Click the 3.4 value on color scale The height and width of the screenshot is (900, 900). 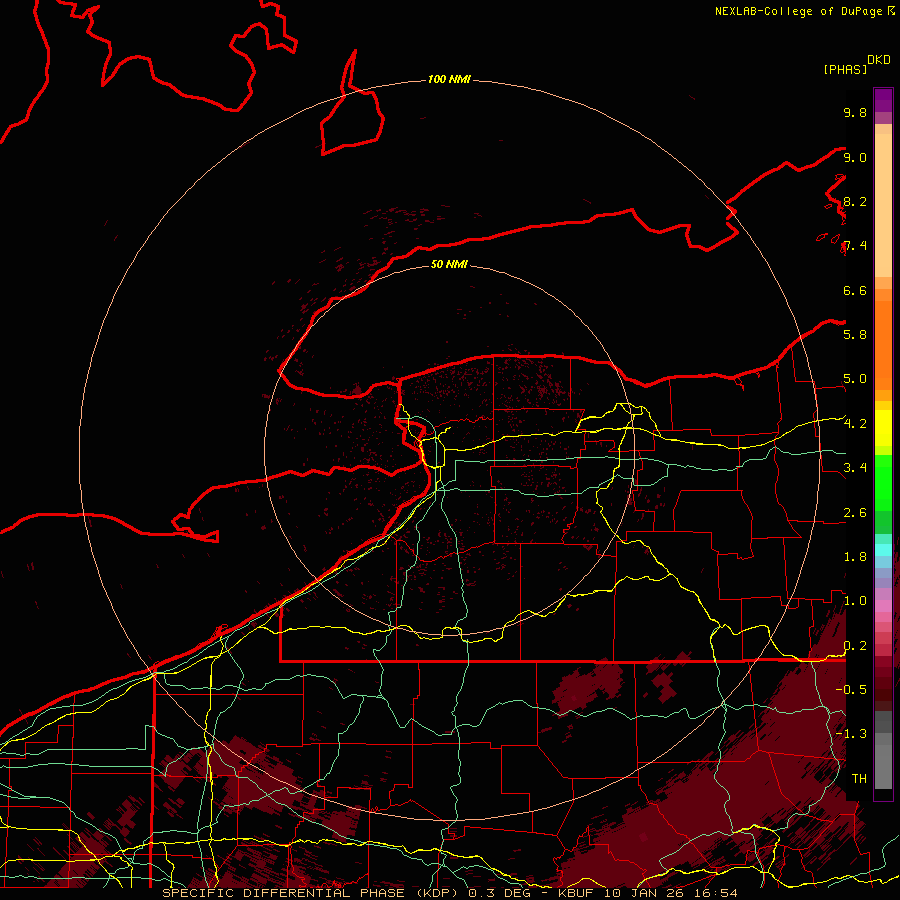(855, 468)
